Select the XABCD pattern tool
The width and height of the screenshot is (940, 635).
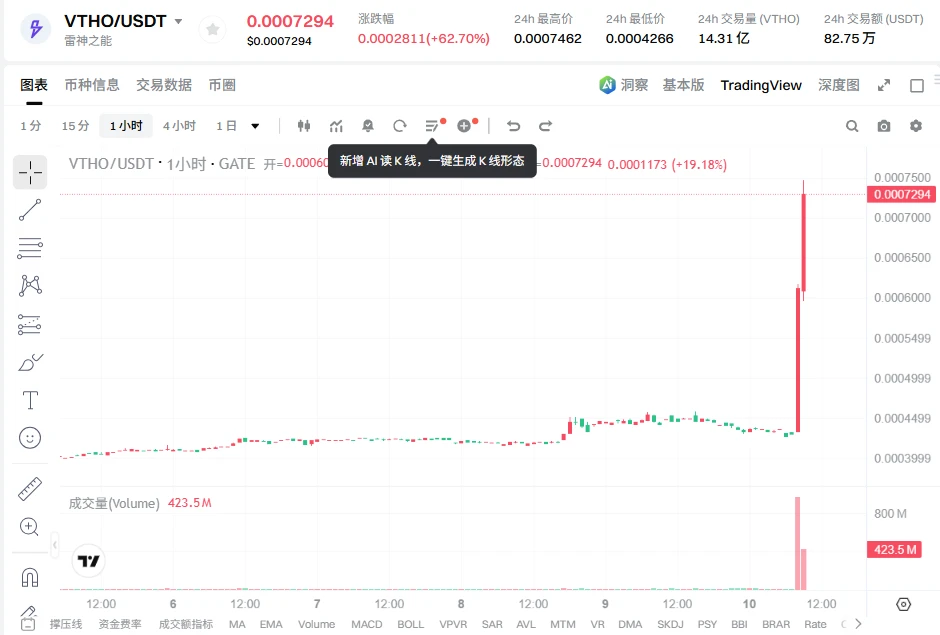point(30,285)
